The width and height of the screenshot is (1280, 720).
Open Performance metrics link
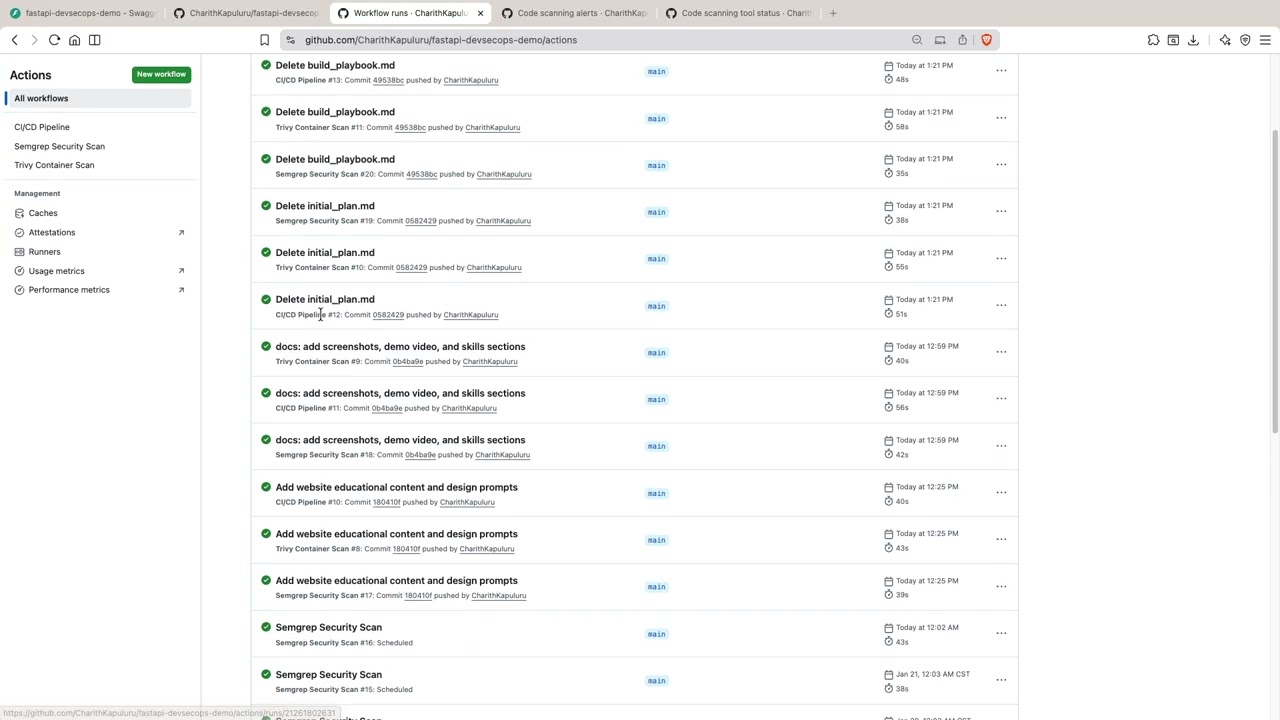pos(69,290)
